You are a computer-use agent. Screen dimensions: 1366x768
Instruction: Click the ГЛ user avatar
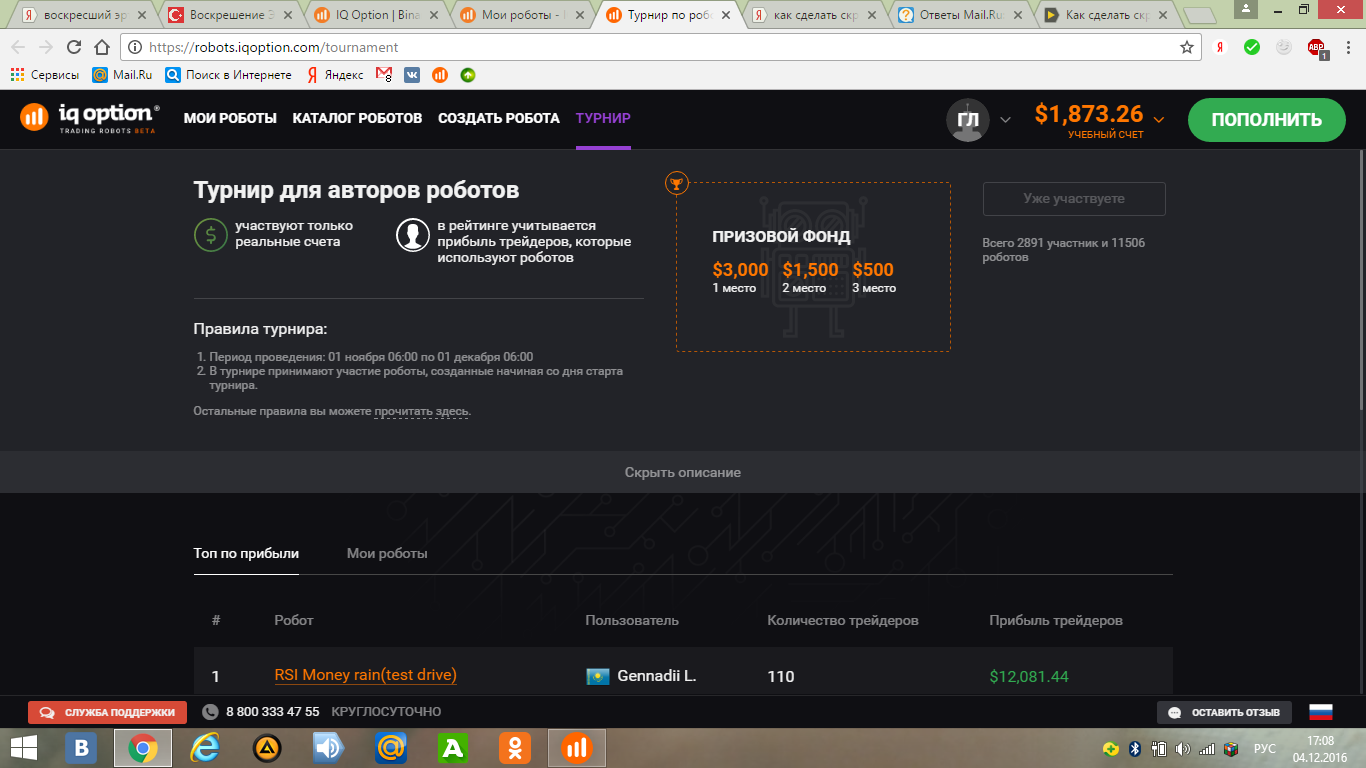[968, 120]
